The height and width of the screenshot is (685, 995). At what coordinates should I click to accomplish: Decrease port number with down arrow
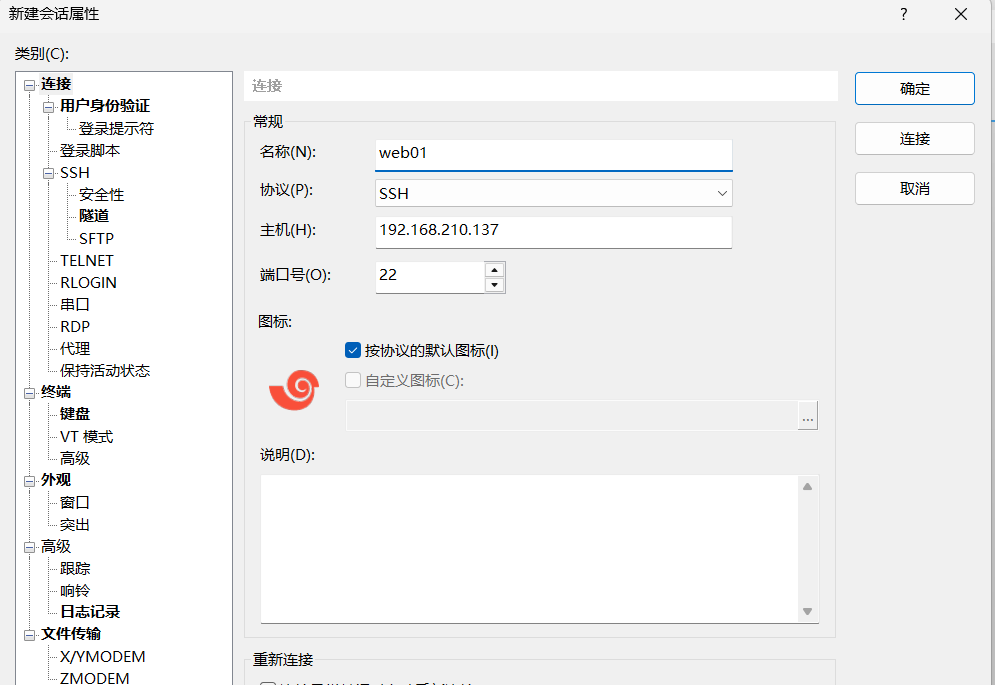coord(494,285)
